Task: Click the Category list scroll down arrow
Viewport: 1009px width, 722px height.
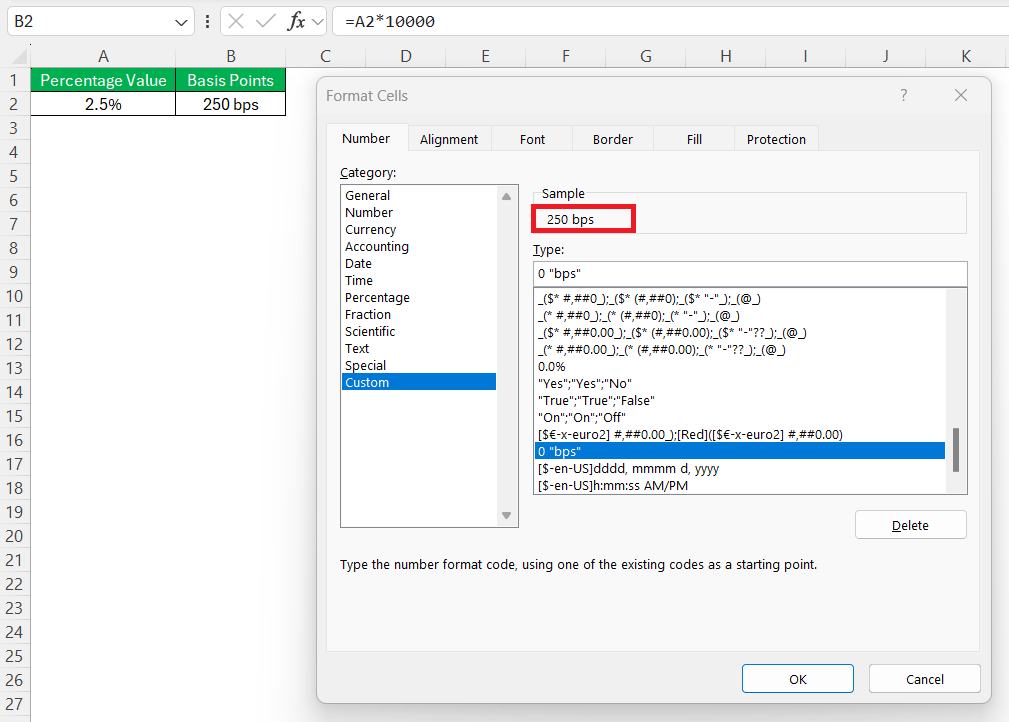Action: (506, 515)
